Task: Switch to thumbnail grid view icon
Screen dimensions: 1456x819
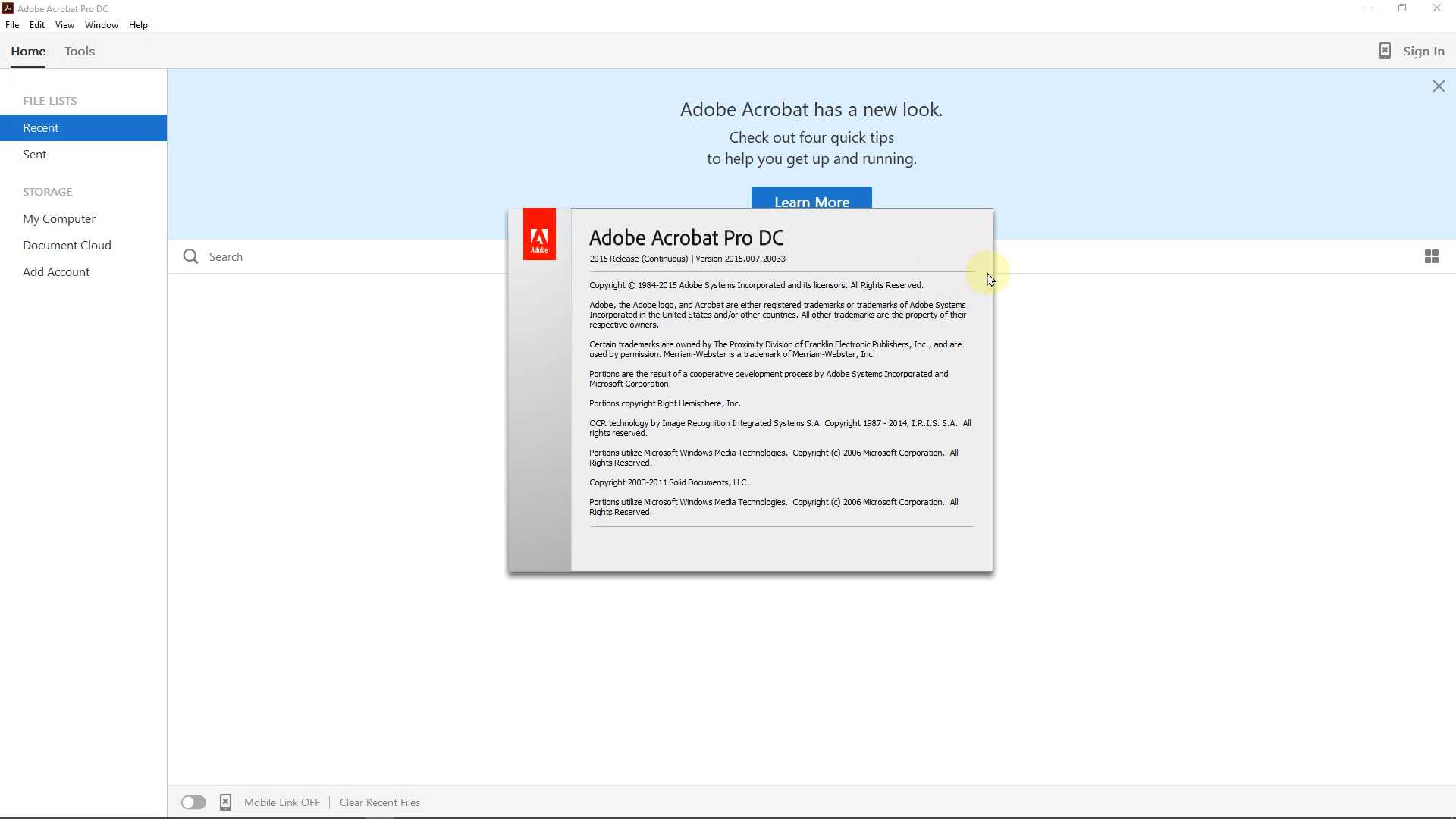Action: click(1431, 256)
